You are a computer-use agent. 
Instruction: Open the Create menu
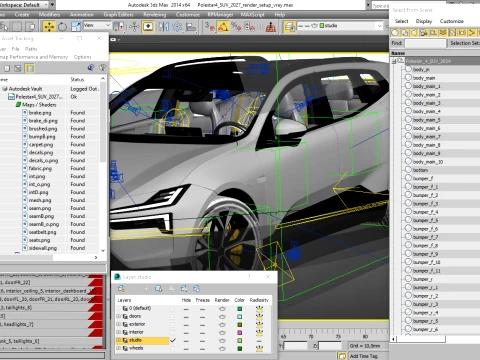22,15
